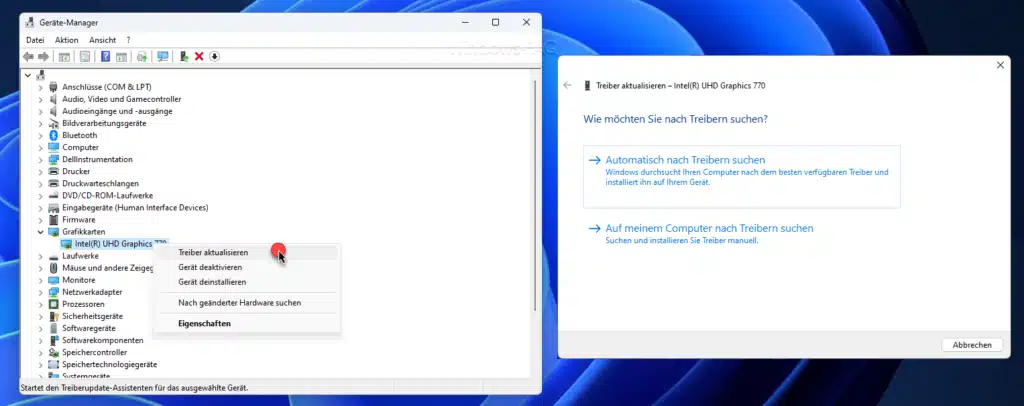
Task: Open the Aktion menu
Action: point(67,40)
